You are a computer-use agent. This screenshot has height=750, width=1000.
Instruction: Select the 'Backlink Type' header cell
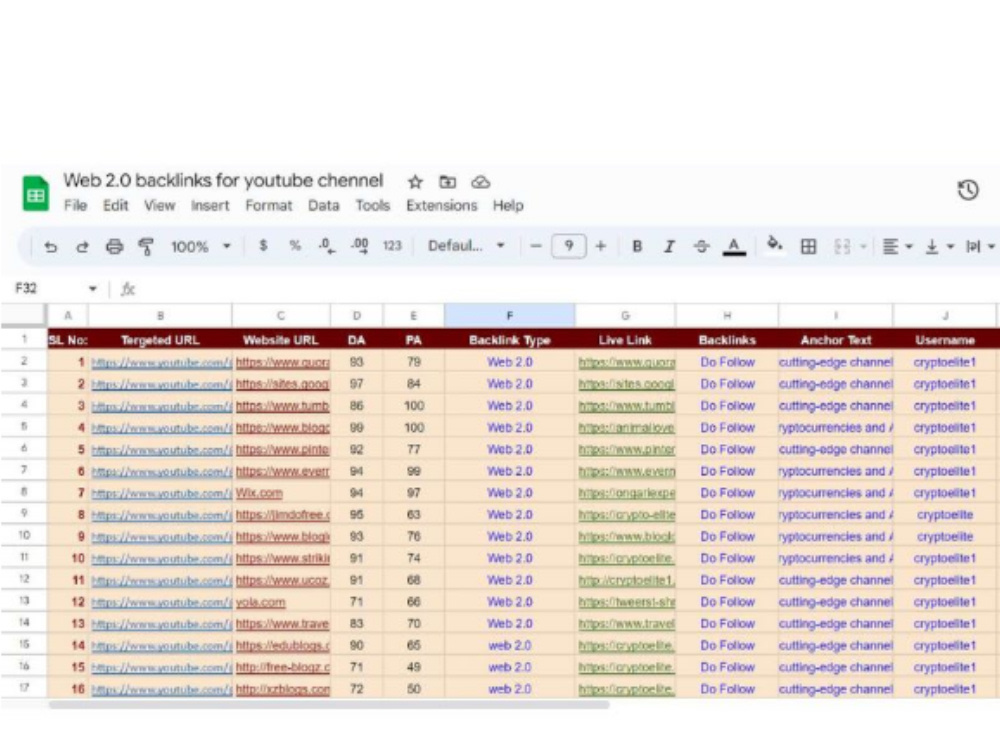coord(509,340)
